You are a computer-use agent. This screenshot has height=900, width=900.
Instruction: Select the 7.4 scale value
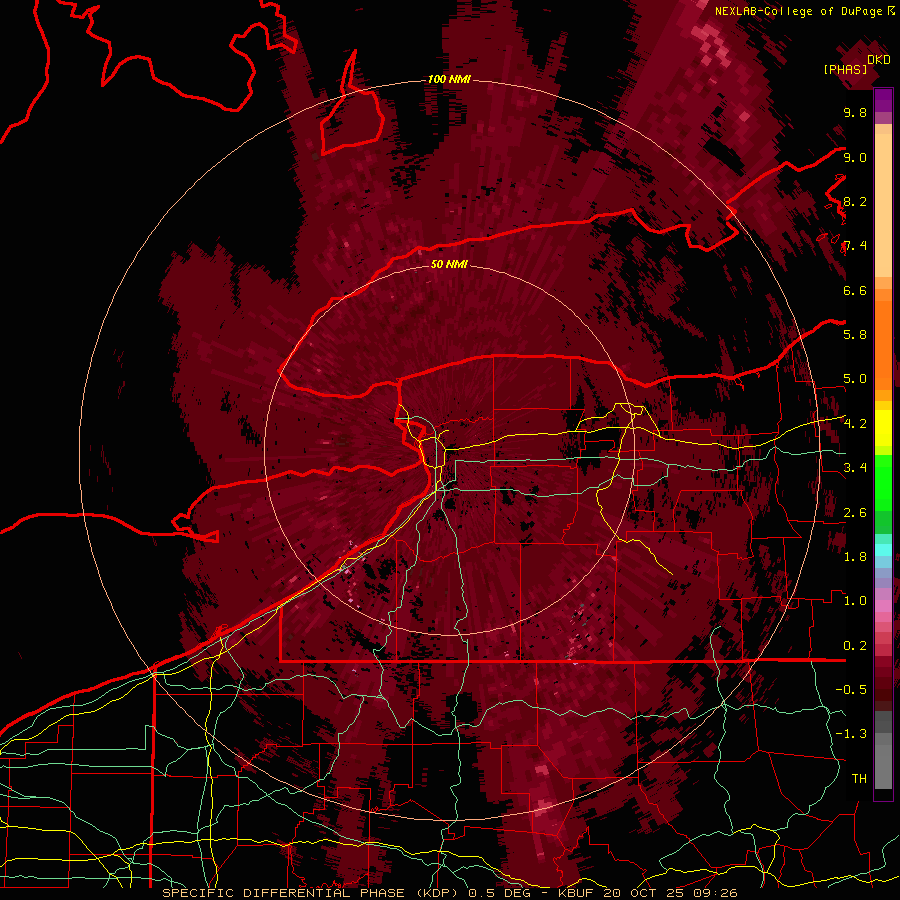855,246
